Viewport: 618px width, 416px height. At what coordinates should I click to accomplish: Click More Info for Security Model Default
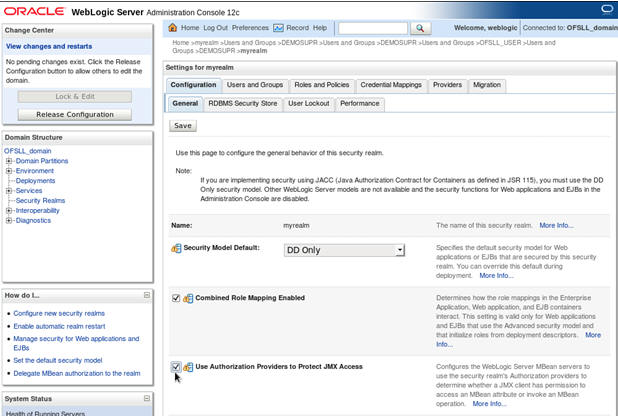pos(496,276)
